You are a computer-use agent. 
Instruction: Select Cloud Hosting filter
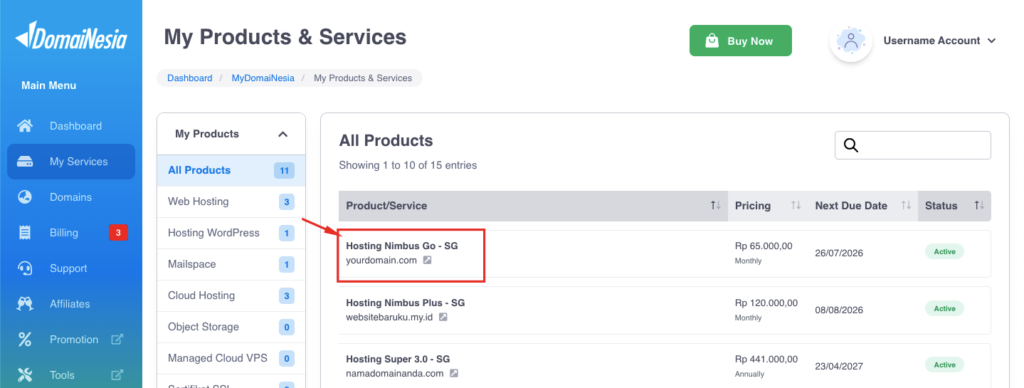pos(231,296)
